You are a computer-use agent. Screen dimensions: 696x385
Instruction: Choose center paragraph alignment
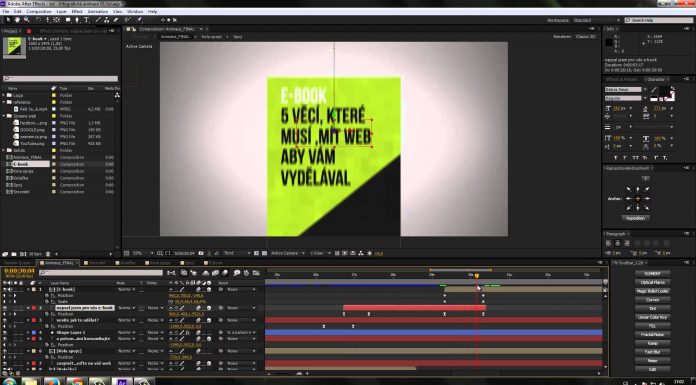(617, 243)
